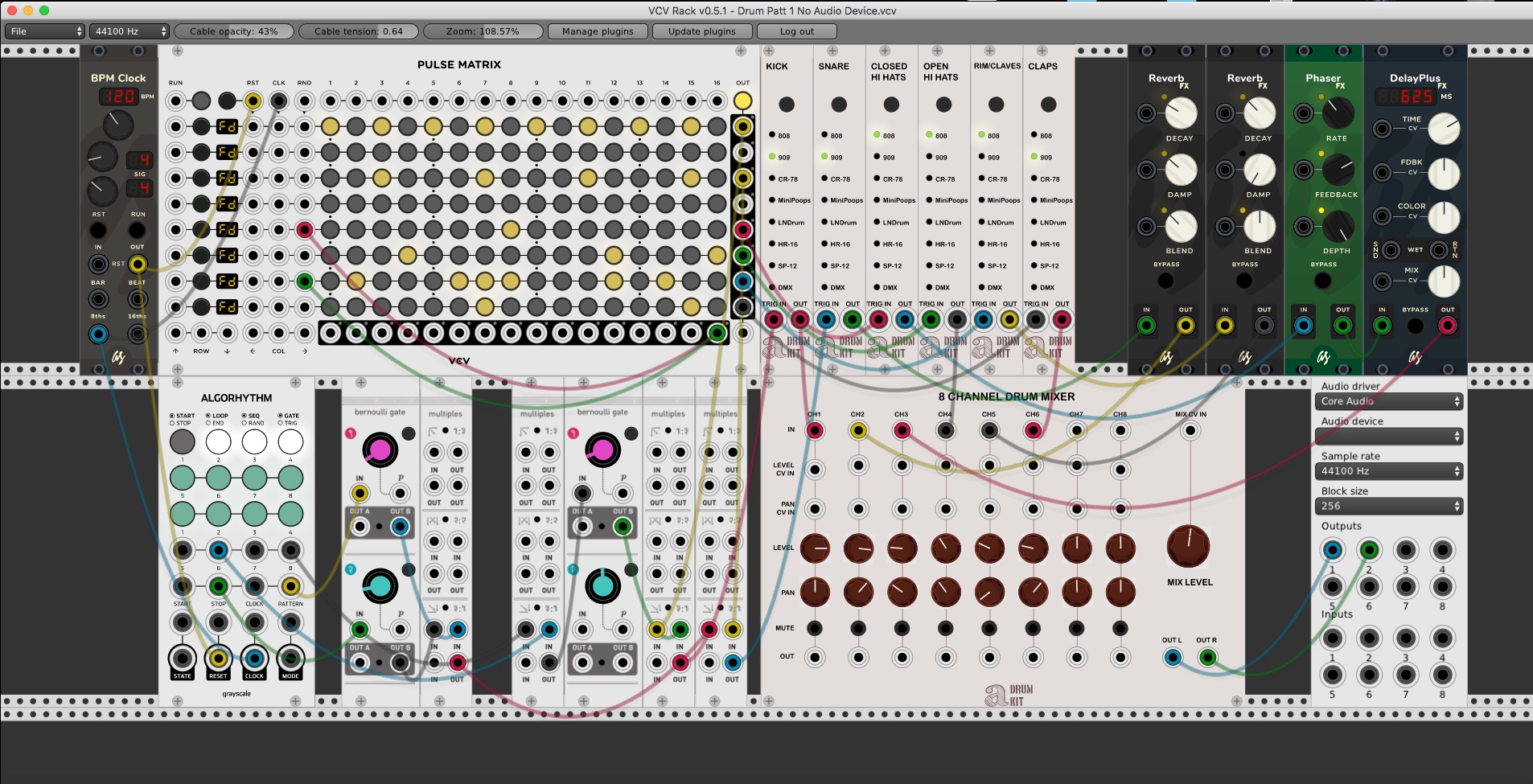
Task: Click the STATE jack on Algorhythm
Action: pos(183,659)
